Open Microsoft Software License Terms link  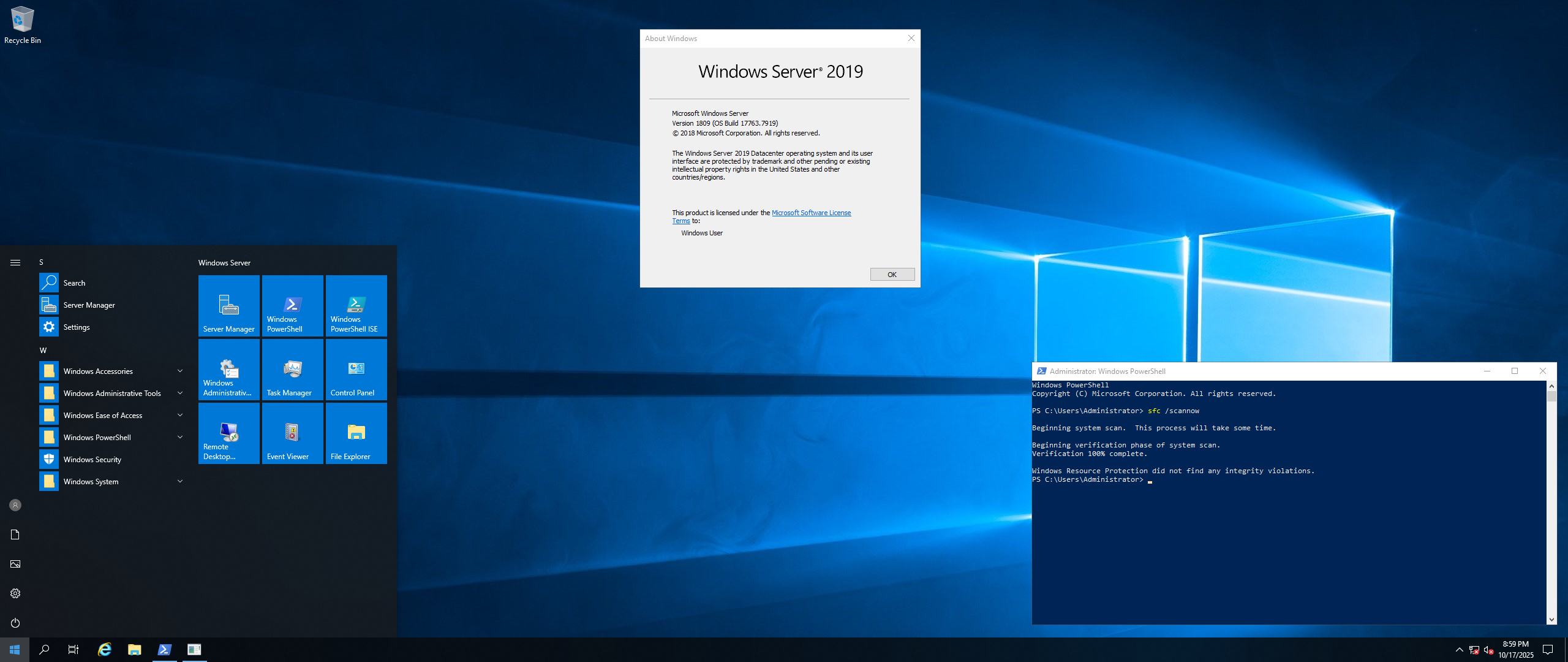point(811,213)
